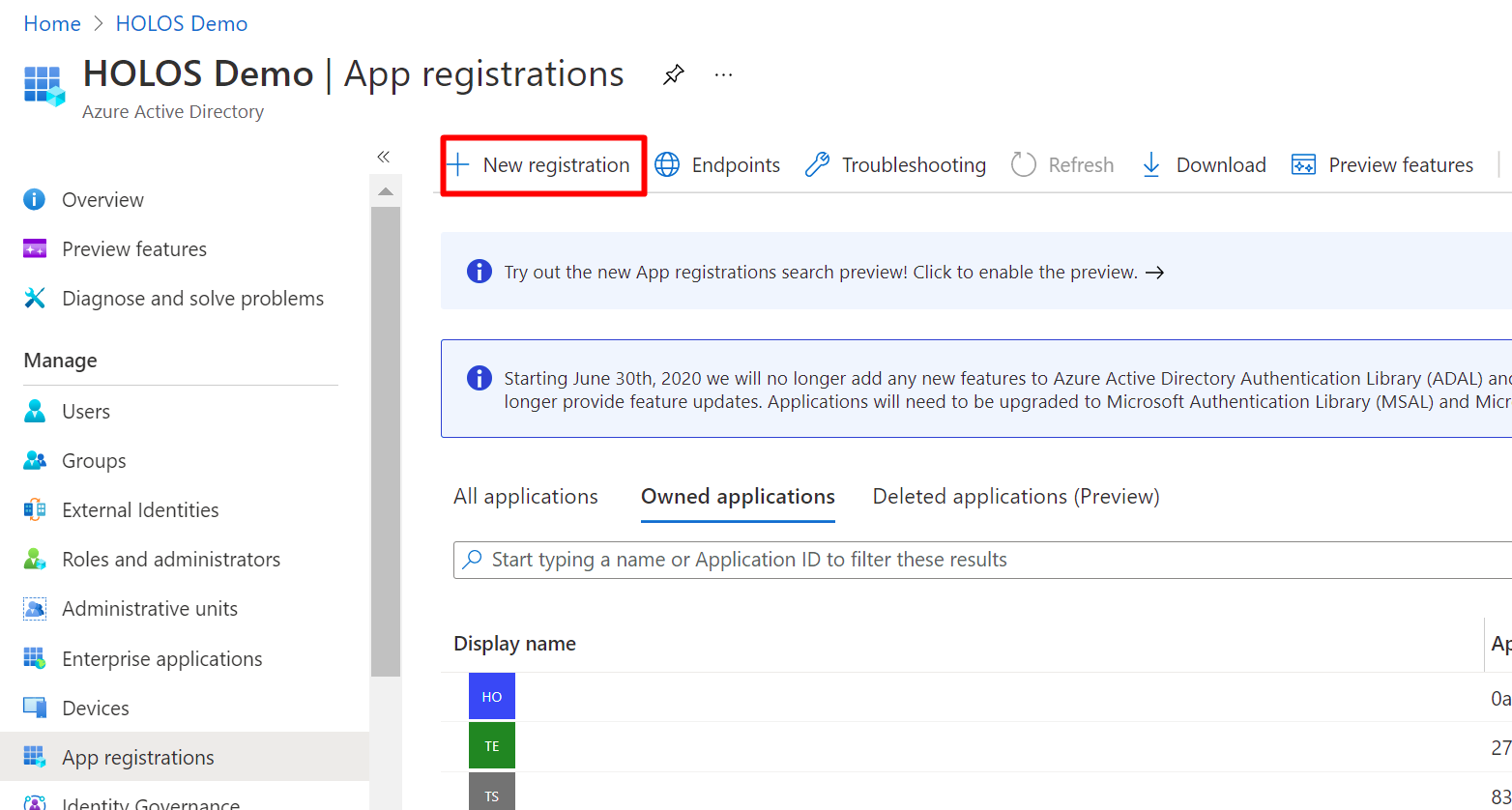Enable the App registrations search preview
This screenshot has height=810, width=1512.
833,273
